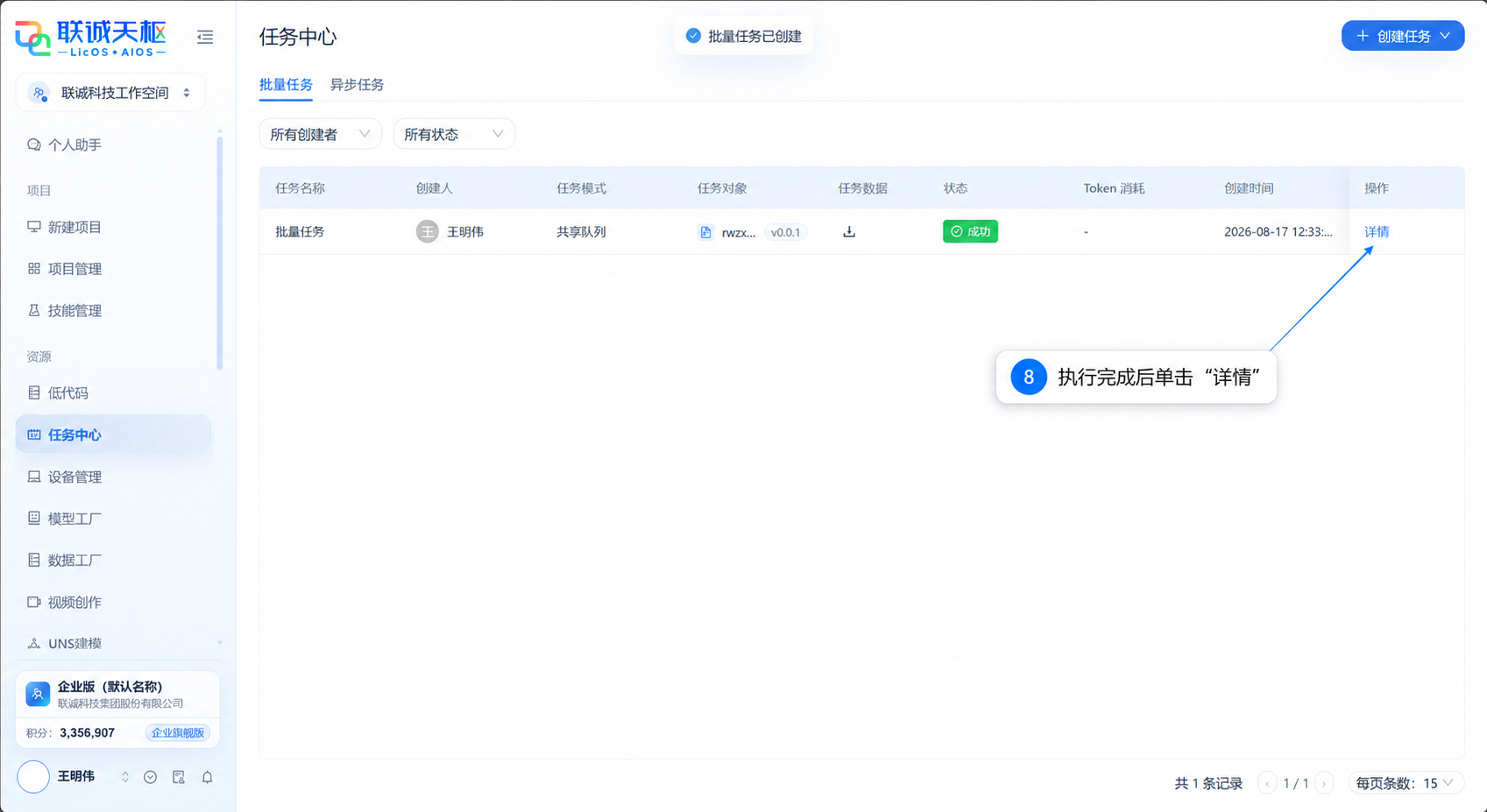Screen dimensions: 1487x812
Task: Click the enterprise edition account icon
Action: (38, 695)
